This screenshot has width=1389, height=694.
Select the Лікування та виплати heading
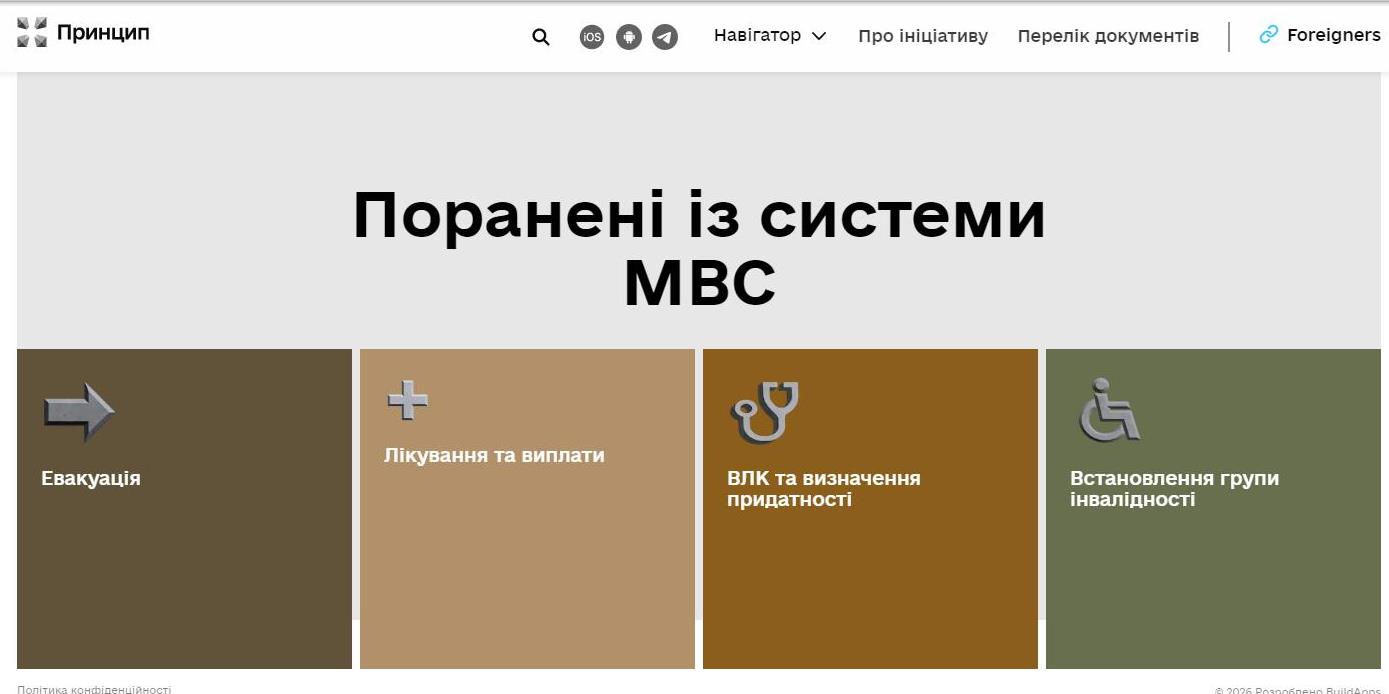tap(494, 455)
